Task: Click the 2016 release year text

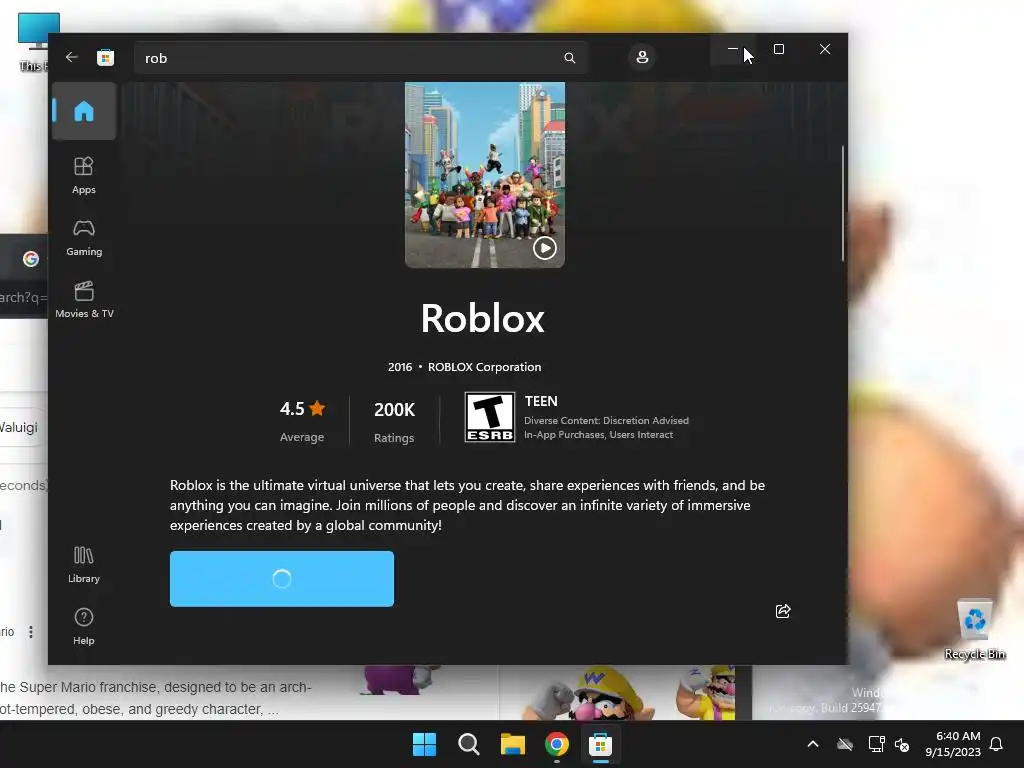Action: coord(400,367)
